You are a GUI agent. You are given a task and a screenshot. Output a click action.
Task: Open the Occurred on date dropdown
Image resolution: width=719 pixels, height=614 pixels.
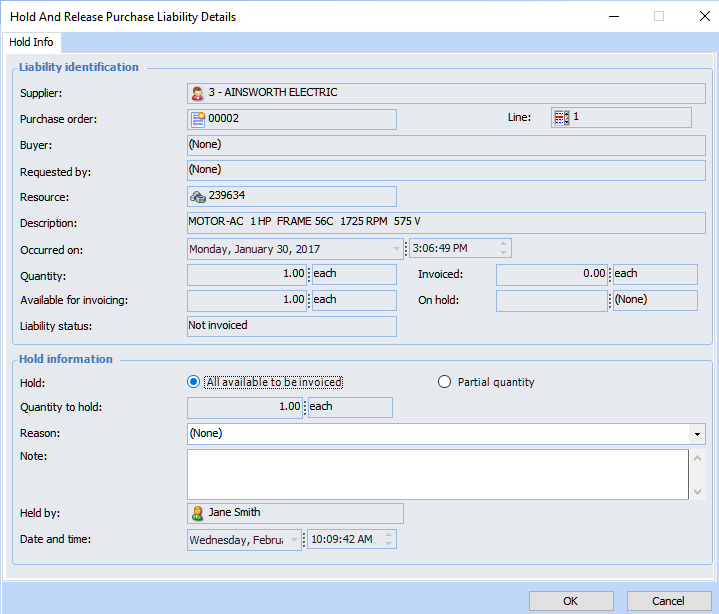coord(396,249)
